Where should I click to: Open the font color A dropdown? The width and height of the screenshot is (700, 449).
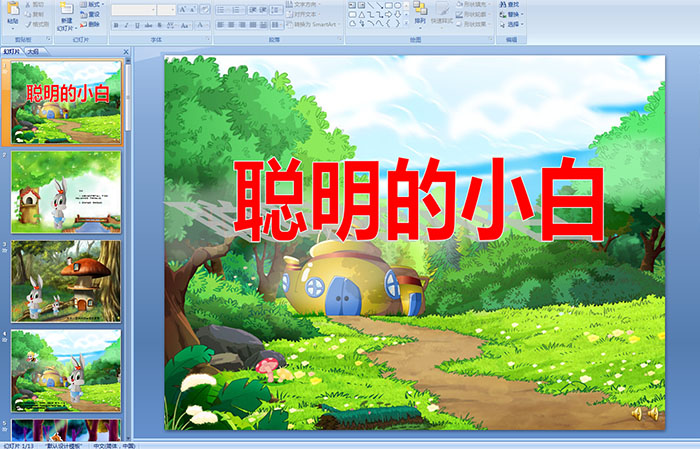click(x=202, y=25)
